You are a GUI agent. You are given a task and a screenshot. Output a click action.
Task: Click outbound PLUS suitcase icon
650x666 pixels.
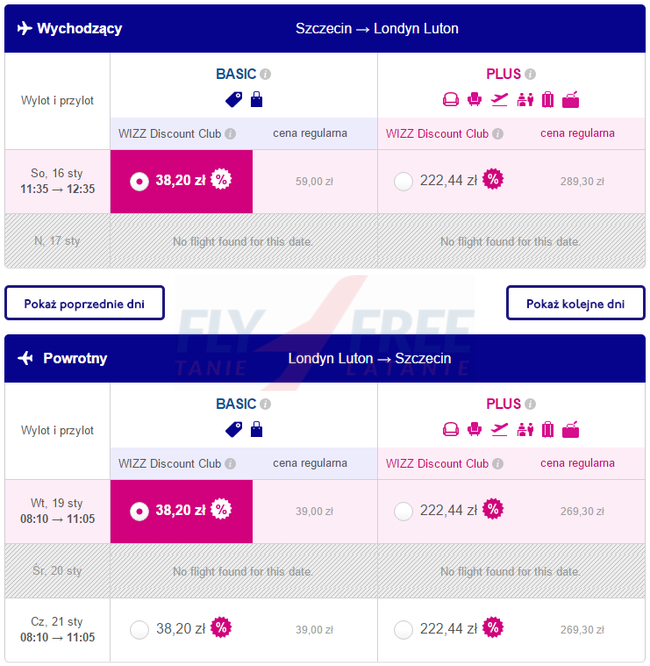(547, 99)
